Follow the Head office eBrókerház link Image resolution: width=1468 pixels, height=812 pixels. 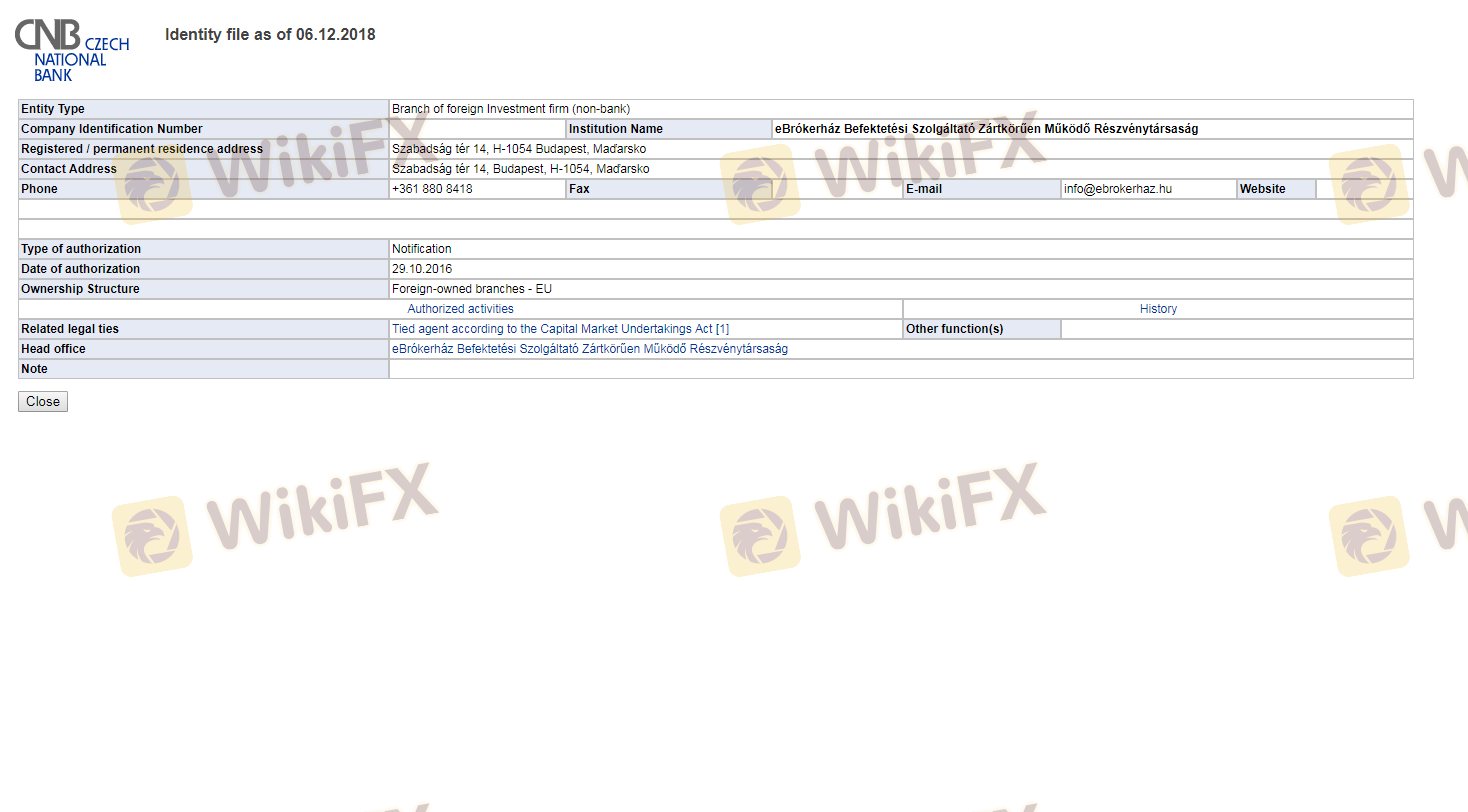[x=589, y=349]
